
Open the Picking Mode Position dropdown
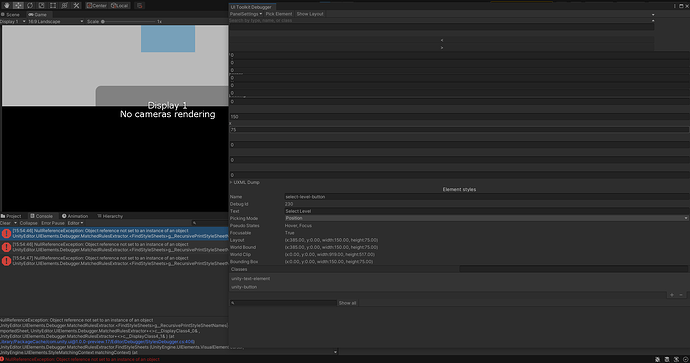(486, 218)
